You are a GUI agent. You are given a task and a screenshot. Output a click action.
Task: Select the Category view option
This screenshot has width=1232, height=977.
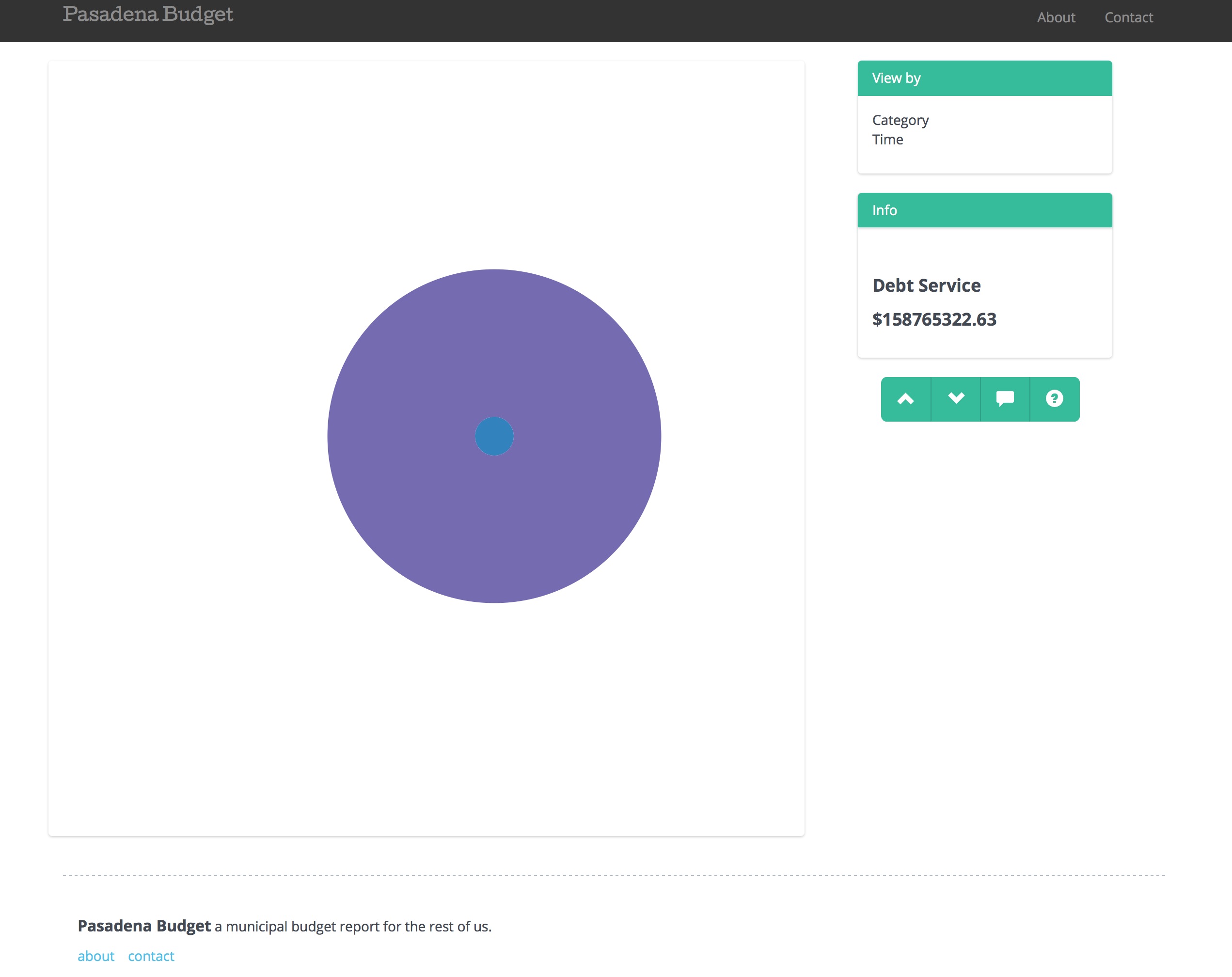coord(900,120)
